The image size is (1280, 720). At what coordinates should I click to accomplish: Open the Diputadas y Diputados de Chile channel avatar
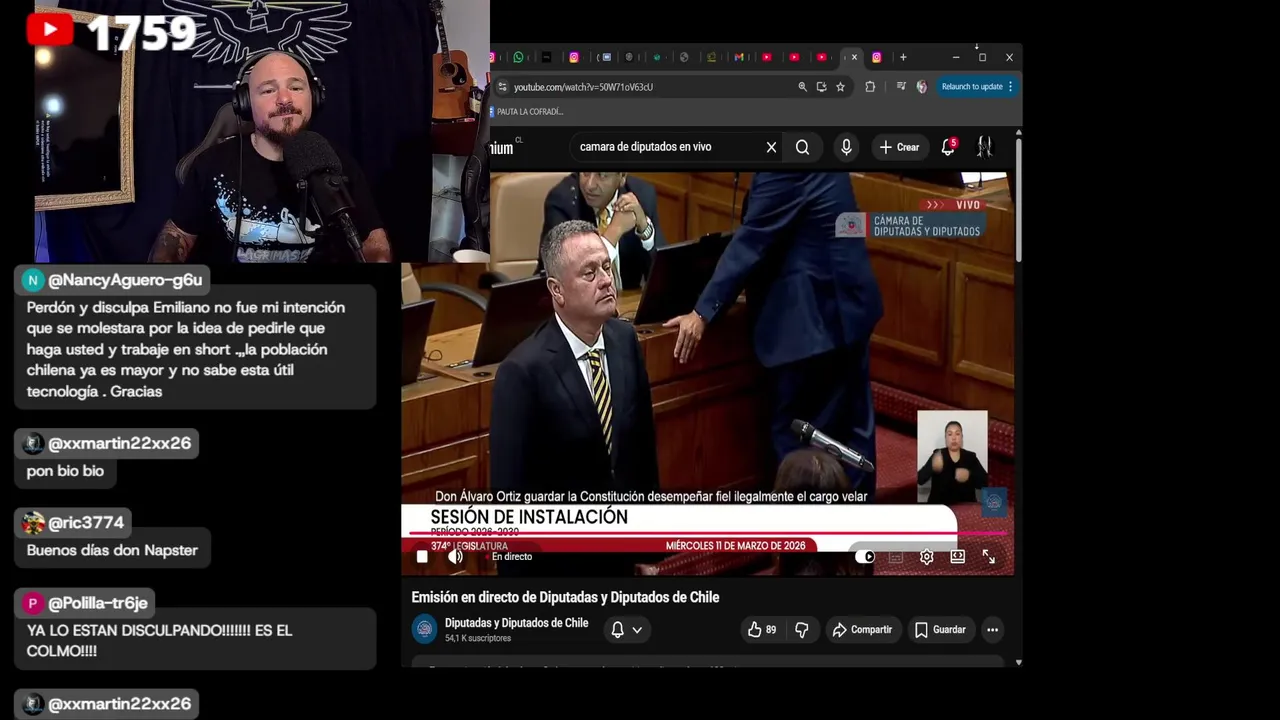tap(425, 629)
